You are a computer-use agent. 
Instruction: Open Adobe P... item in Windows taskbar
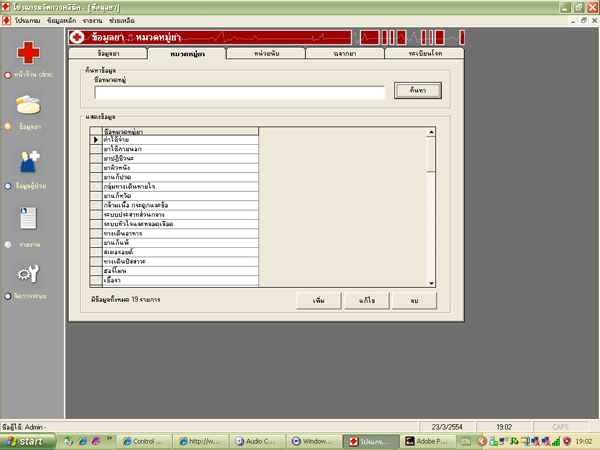425,440
